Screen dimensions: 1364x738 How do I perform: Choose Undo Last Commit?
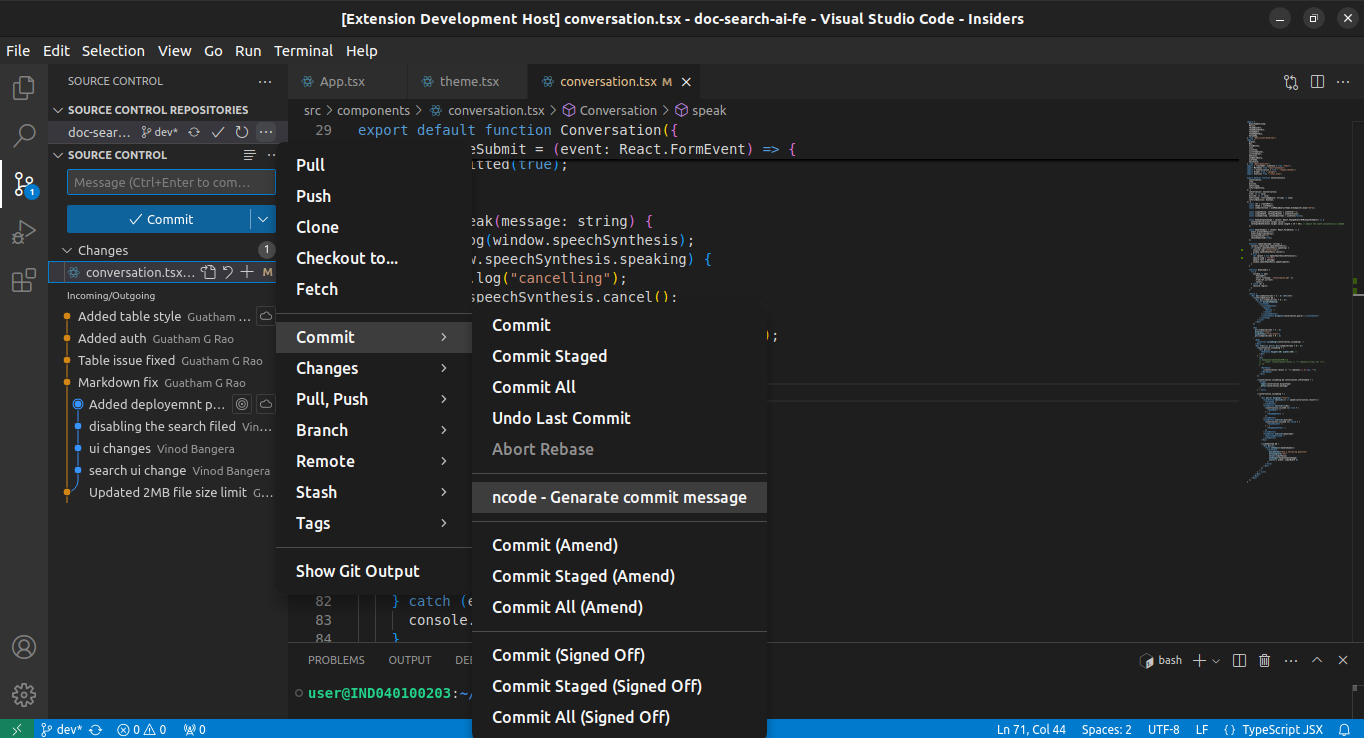pos(619,418)
